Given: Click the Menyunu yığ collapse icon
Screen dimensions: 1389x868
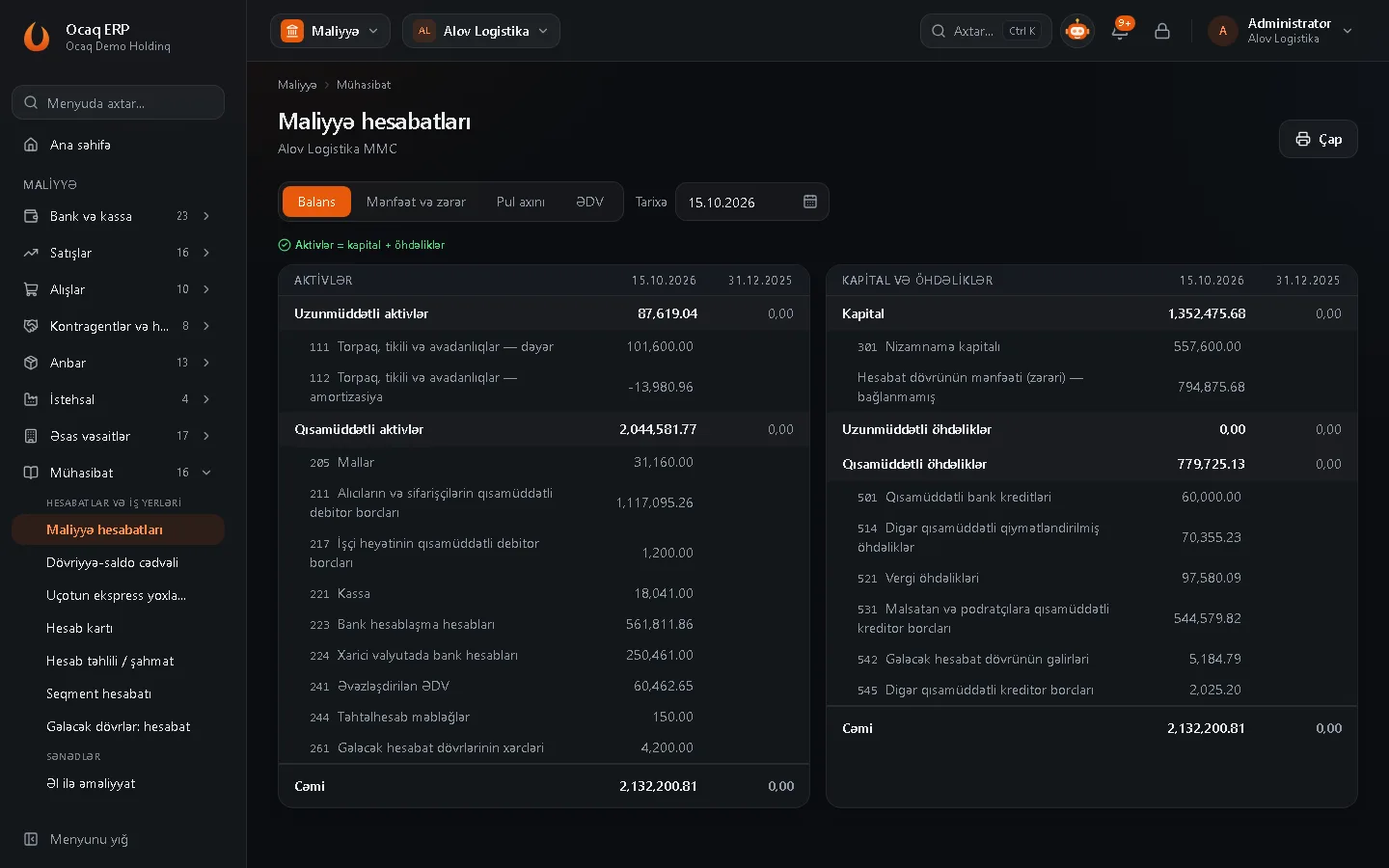Looking at the screenshot, I should [31, 839].
